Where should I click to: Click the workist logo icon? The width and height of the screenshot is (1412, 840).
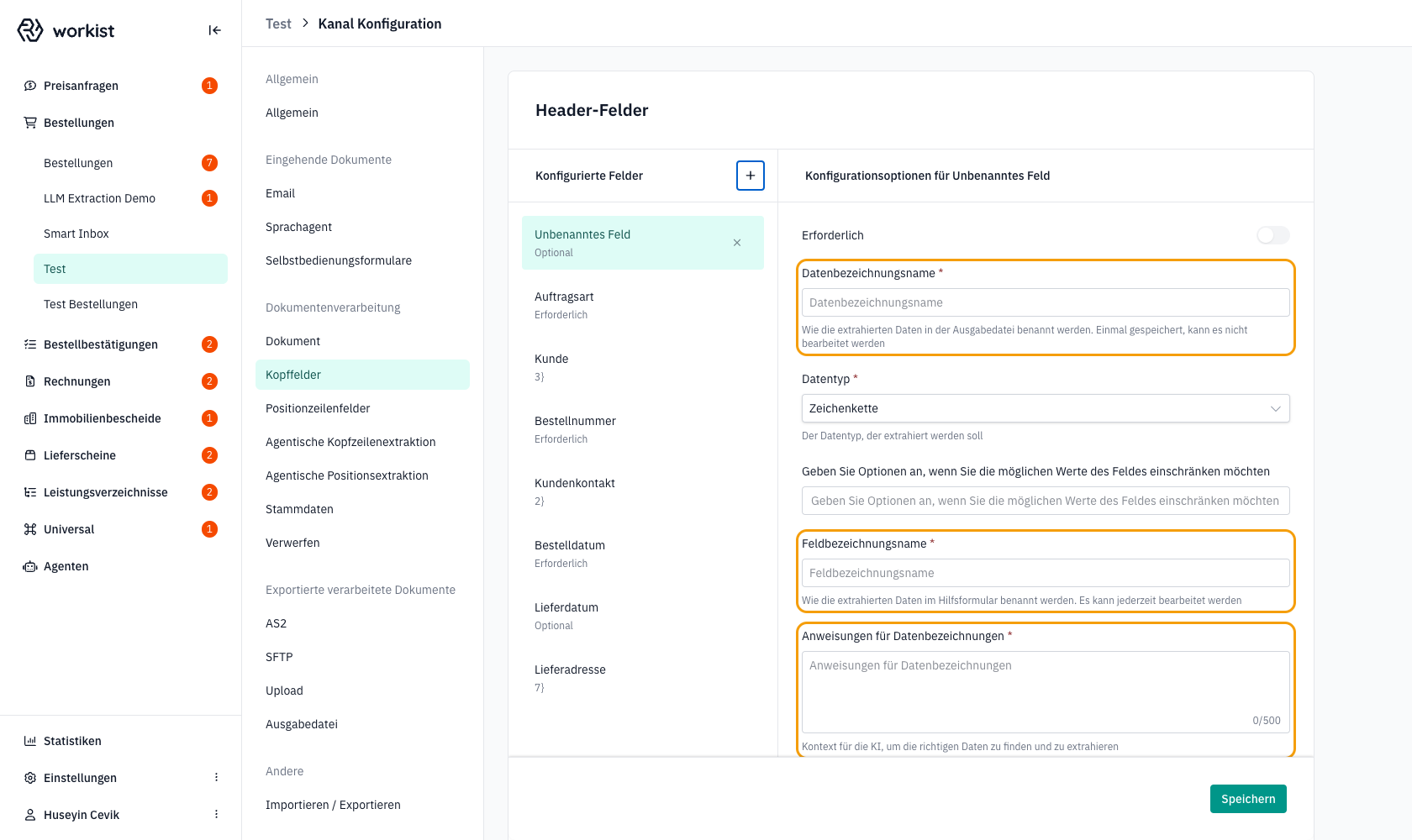[30, 30]
